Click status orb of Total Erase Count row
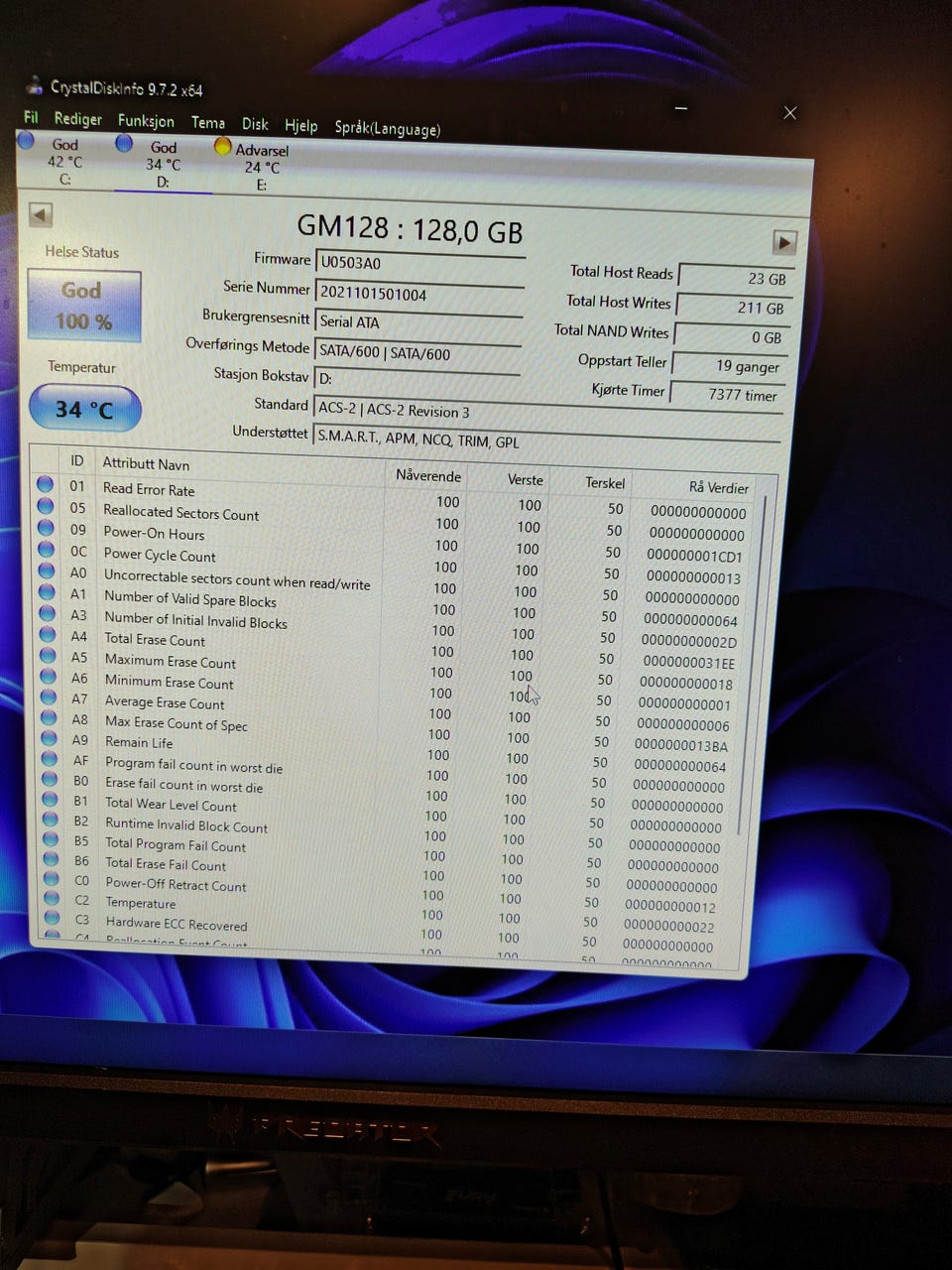 click(x=48, y=635)
